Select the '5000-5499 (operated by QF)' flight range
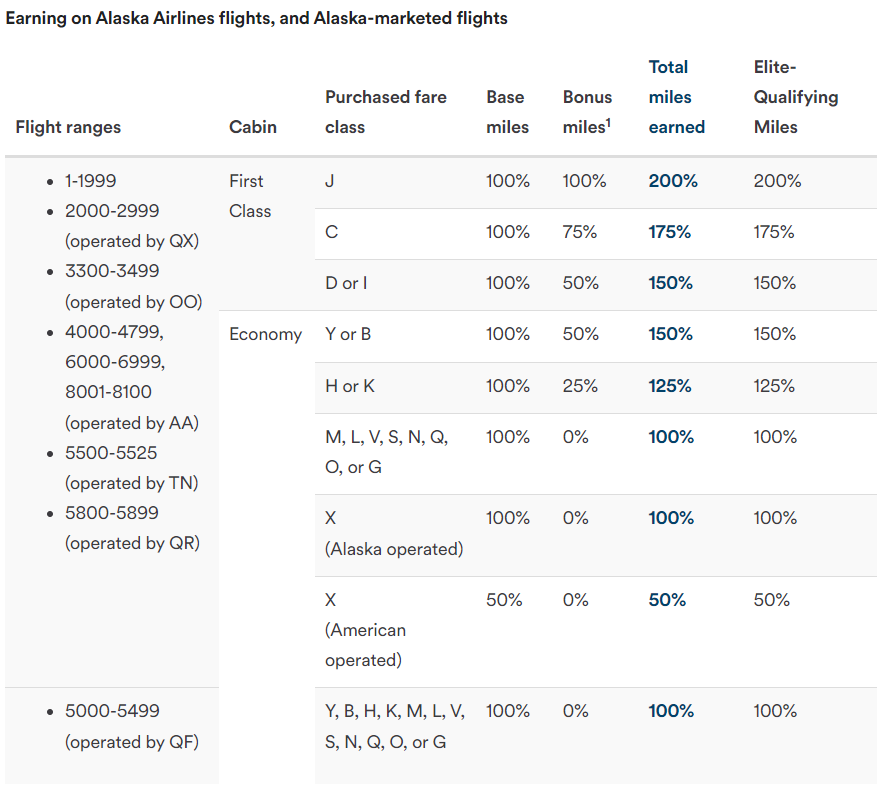The height and width of the screenshot is (790, 883). [131, 726]
